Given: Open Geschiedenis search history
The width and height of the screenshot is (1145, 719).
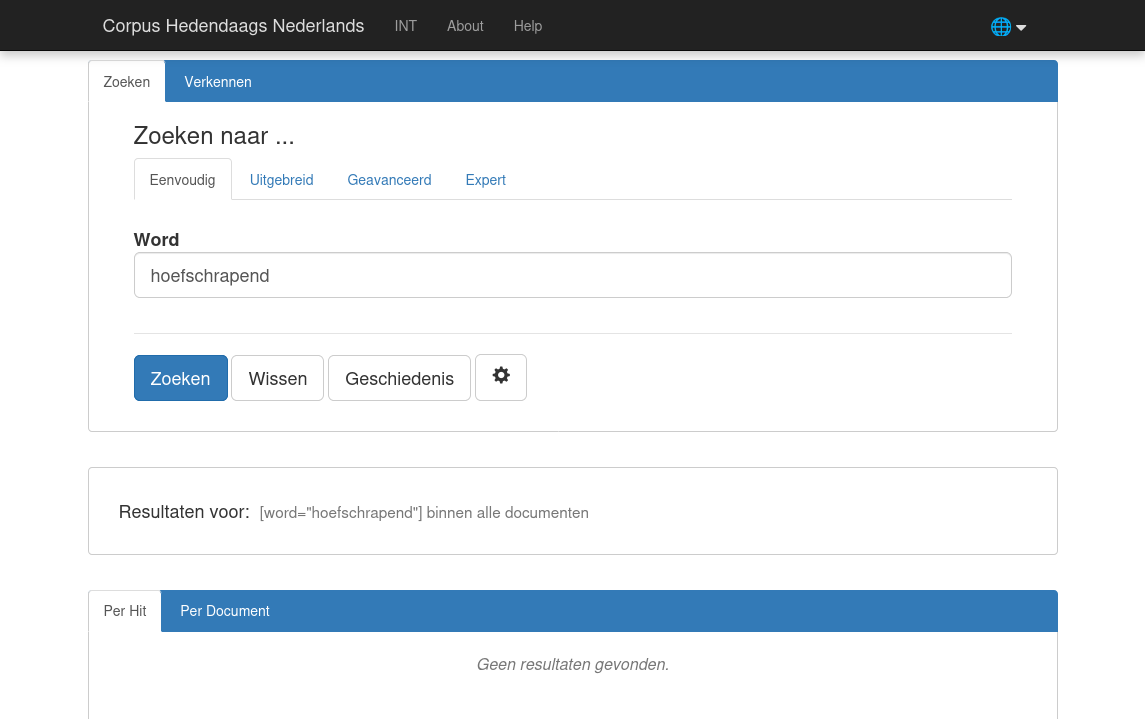Looking at the screenshot, I should click(399, 378).
